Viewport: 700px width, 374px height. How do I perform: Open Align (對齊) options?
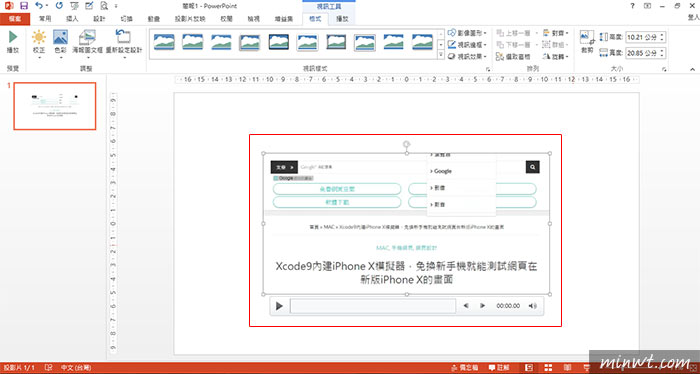555,33
